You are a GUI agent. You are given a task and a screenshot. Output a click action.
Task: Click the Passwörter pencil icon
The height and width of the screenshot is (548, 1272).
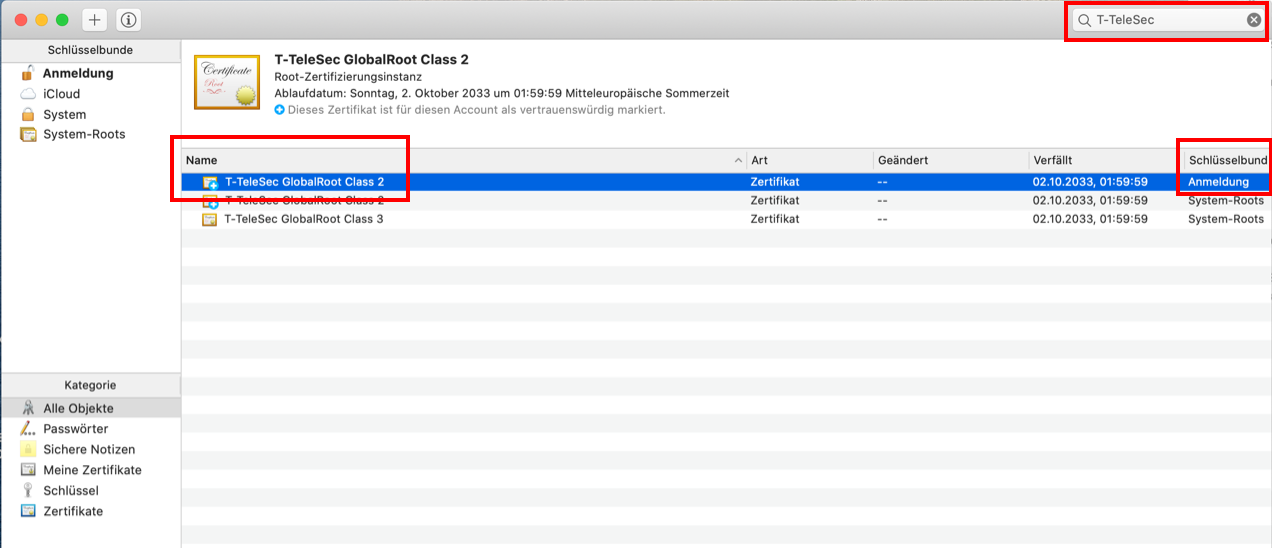click(28, 428)
